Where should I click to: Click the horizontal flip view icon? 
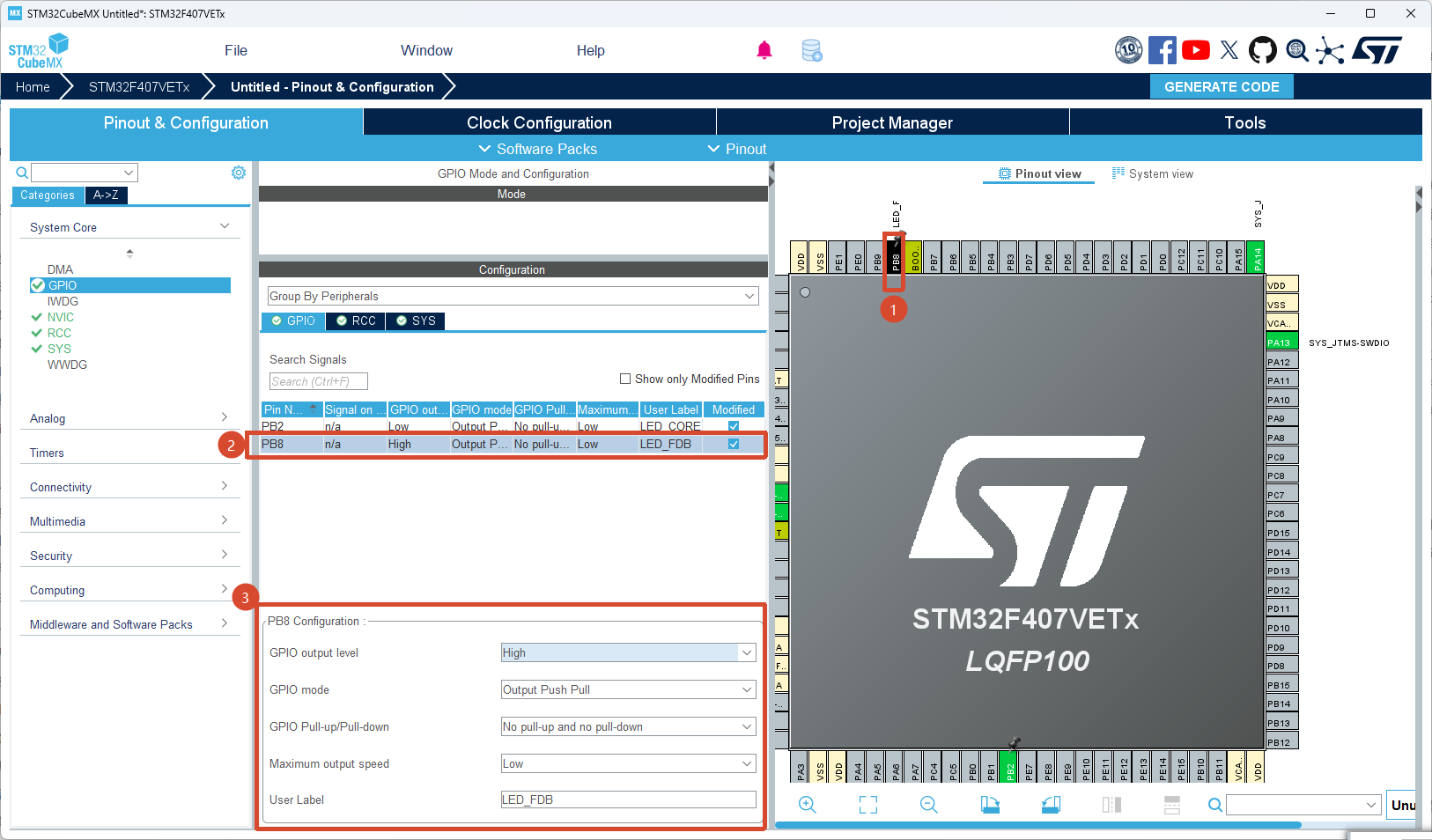point(1111,805)
